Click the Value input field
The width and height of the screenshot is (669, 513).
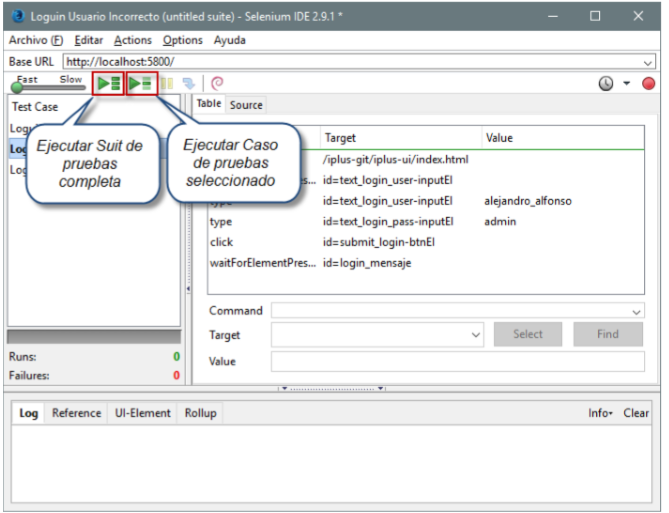(457, 361)
